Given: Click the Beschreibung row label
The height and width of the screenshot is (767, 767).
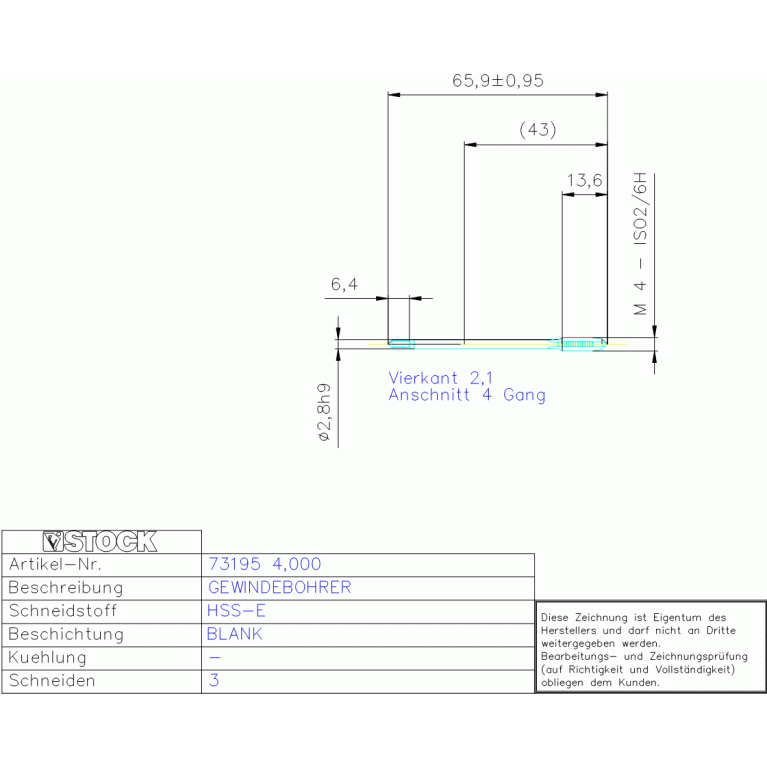Looking at the screenshot, I should click(66, 587).
